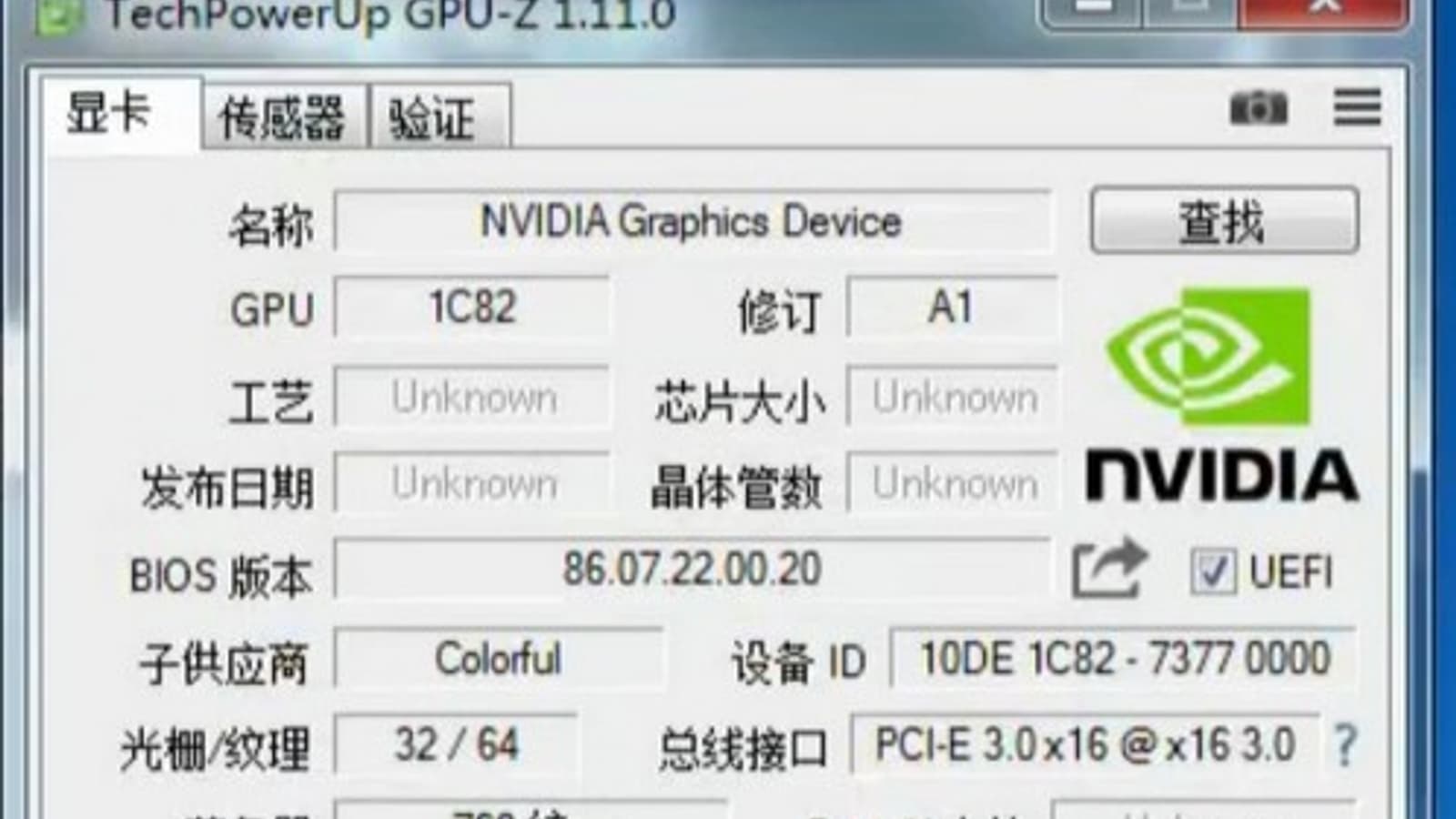Click the device ID field 10DE 1C82
Viewport: 1456px width, 819px height.
[1123, 658]
